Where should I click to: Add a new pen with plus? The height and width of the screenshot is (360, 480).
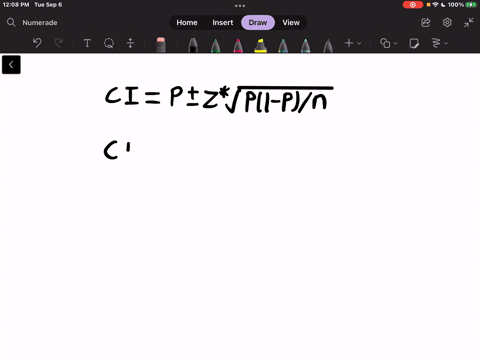point(349,43)
